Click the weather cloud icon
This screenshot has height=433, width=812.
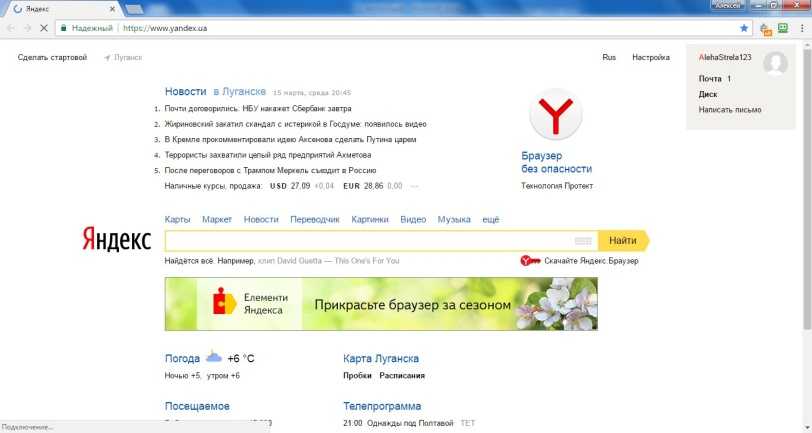[x=214, y=357]
